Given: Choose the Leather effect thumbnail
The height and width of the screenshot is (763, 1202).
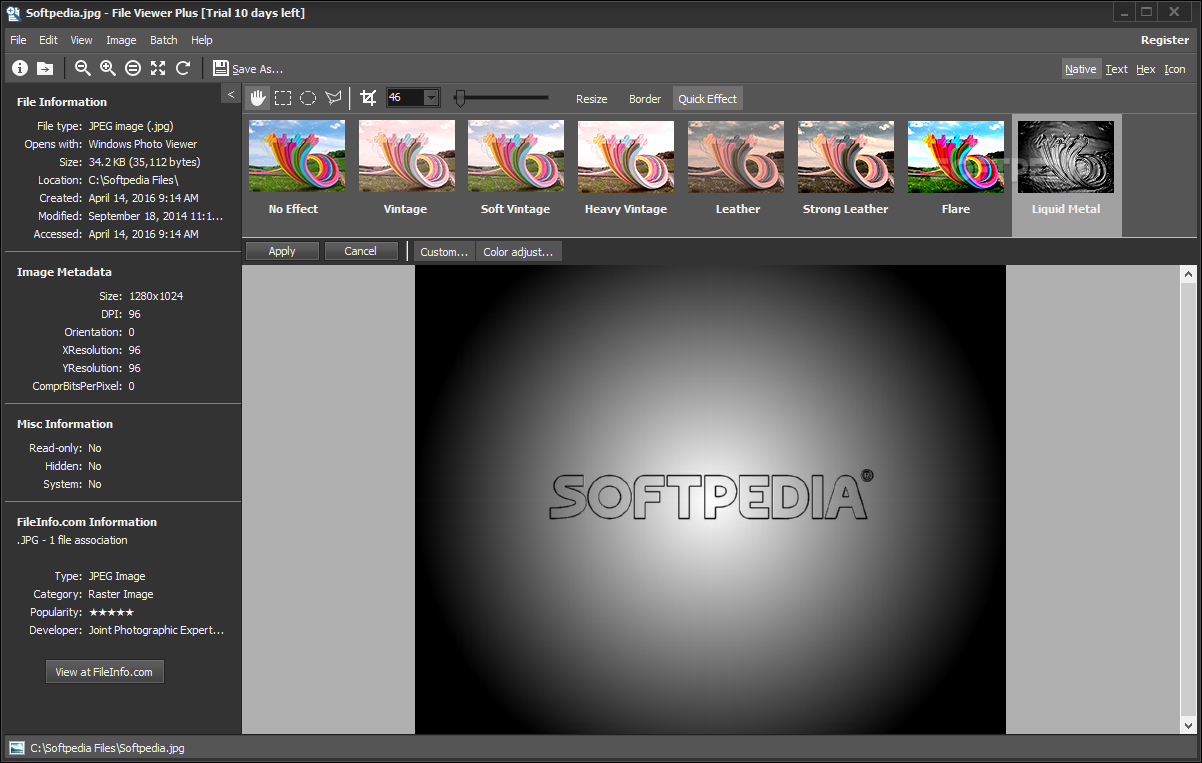Looking at the screenshot, I should pyautogui.click(x=736, y=156).
